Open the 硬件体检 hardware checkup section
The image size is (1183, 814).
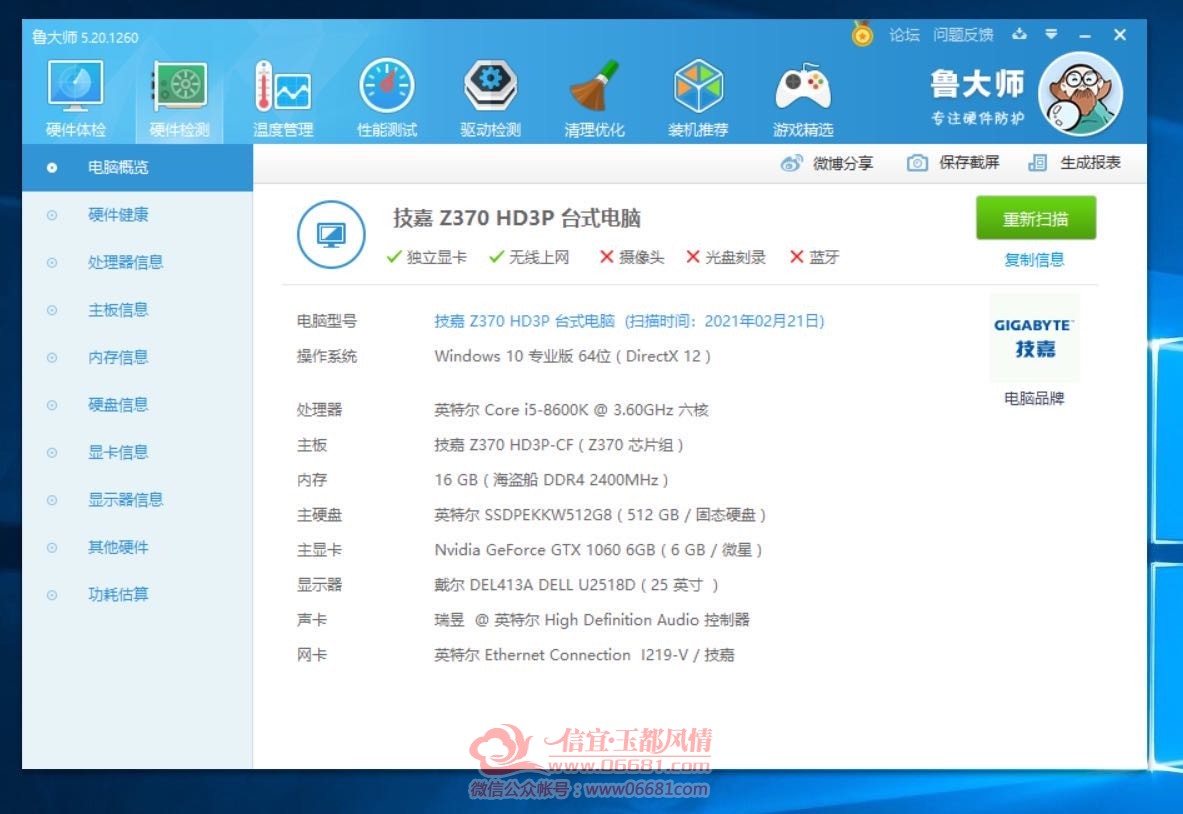coord(75,98)
